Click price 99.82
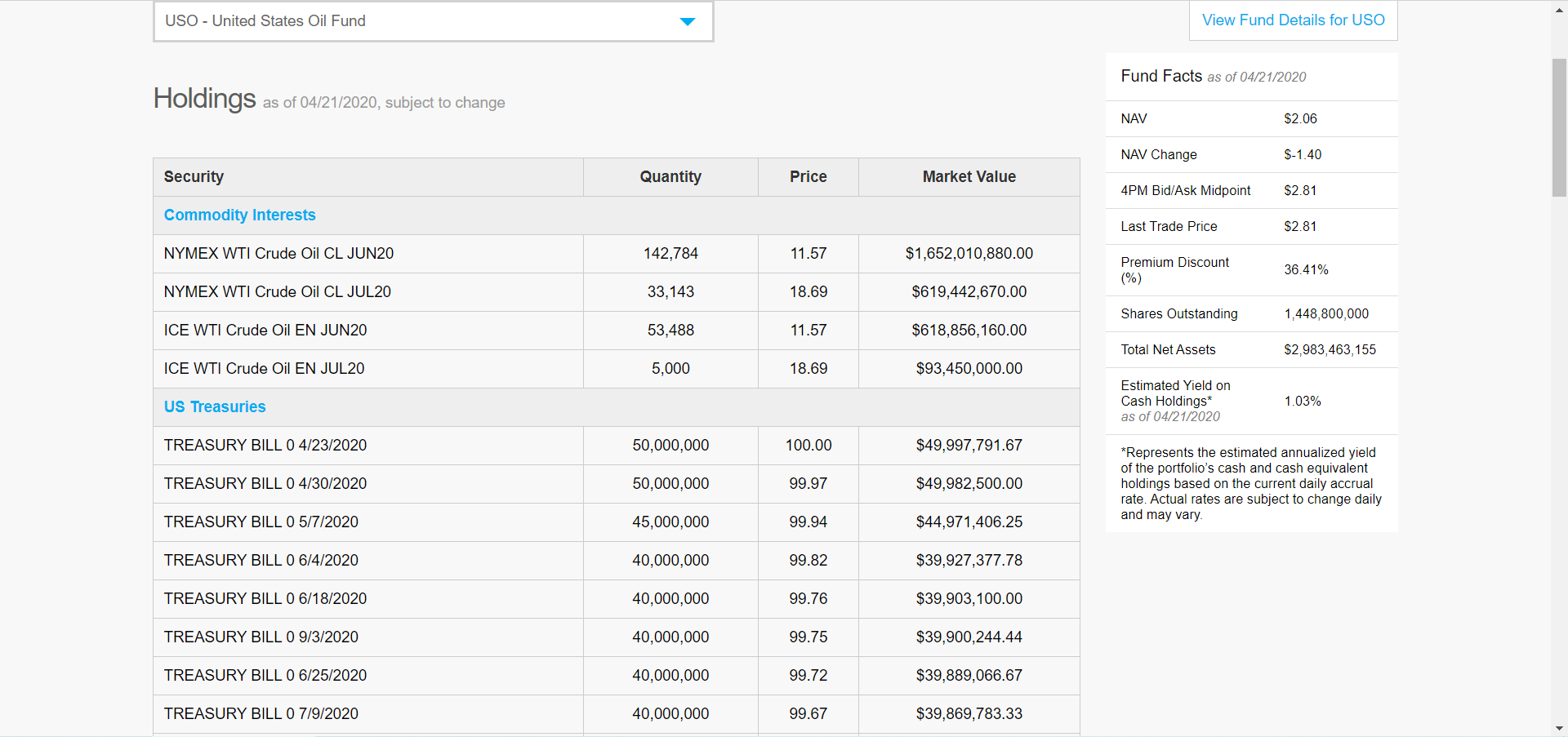This screenshot has height=737, width=1568. point(808,561)
